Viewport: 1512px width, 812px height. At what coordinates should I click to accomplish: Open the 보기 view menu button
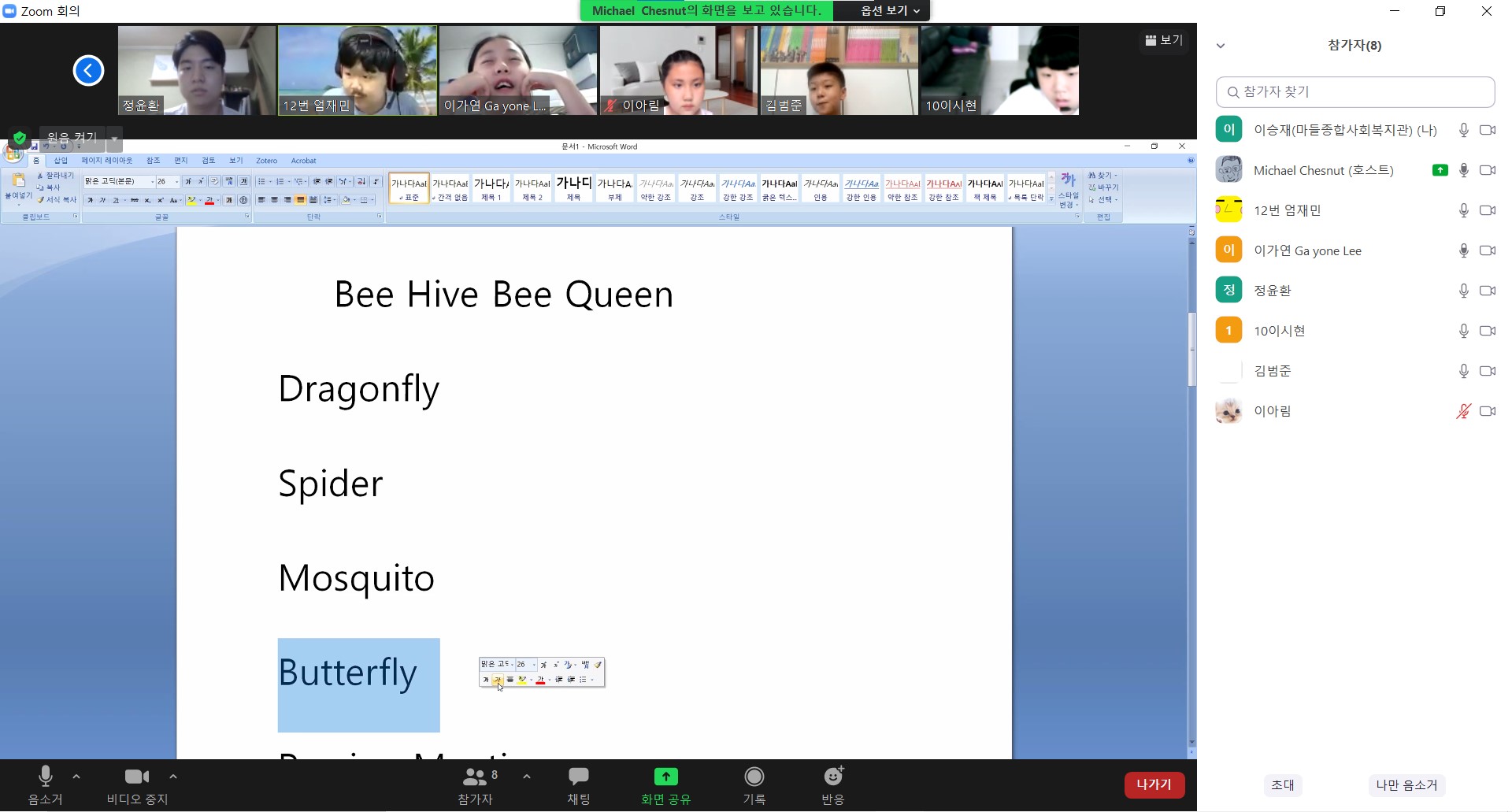(1164, 40)
